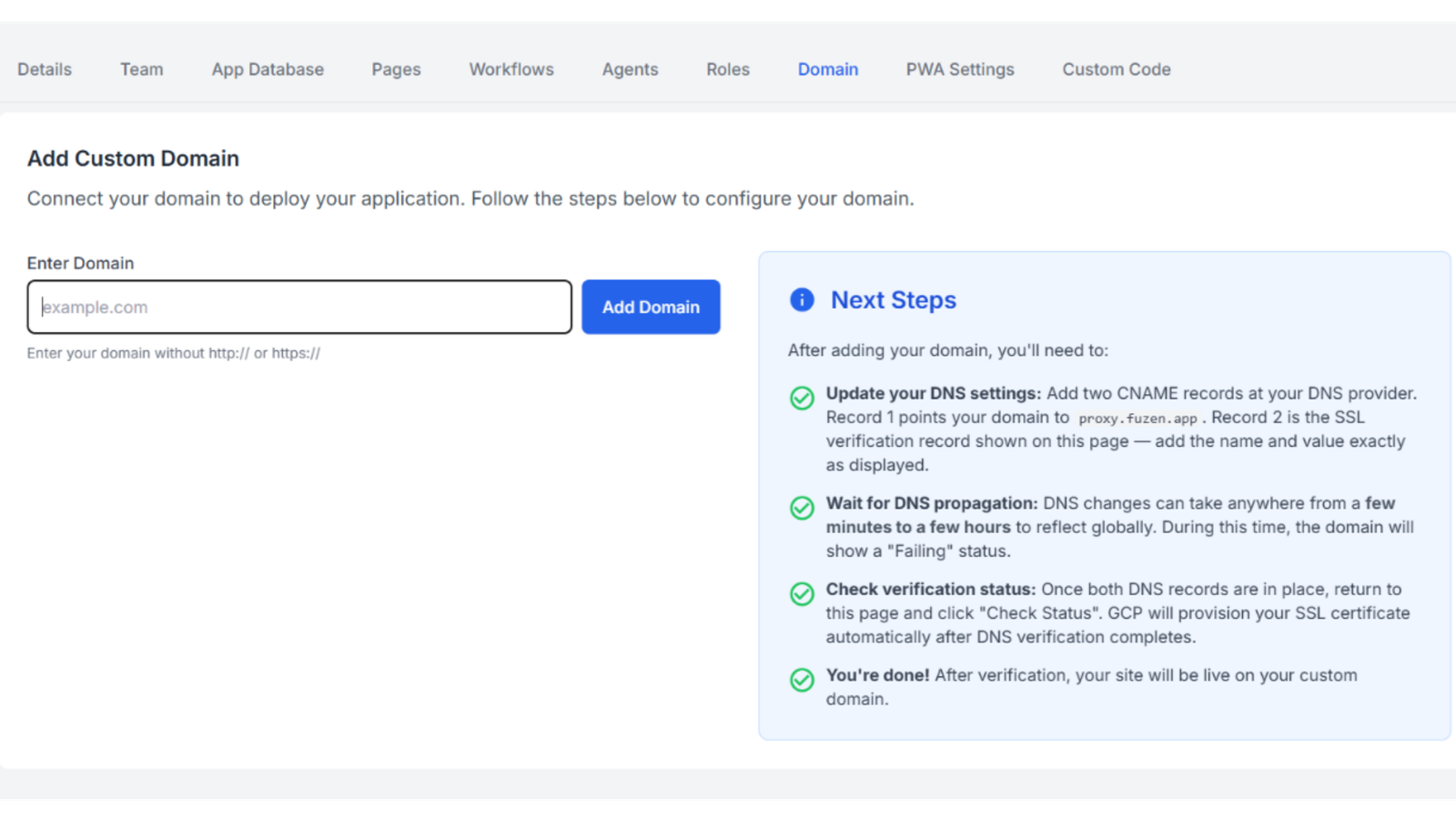Click the 'You're done!' bold text
The height and width of the screenshot is (819, 1456).
877,675
